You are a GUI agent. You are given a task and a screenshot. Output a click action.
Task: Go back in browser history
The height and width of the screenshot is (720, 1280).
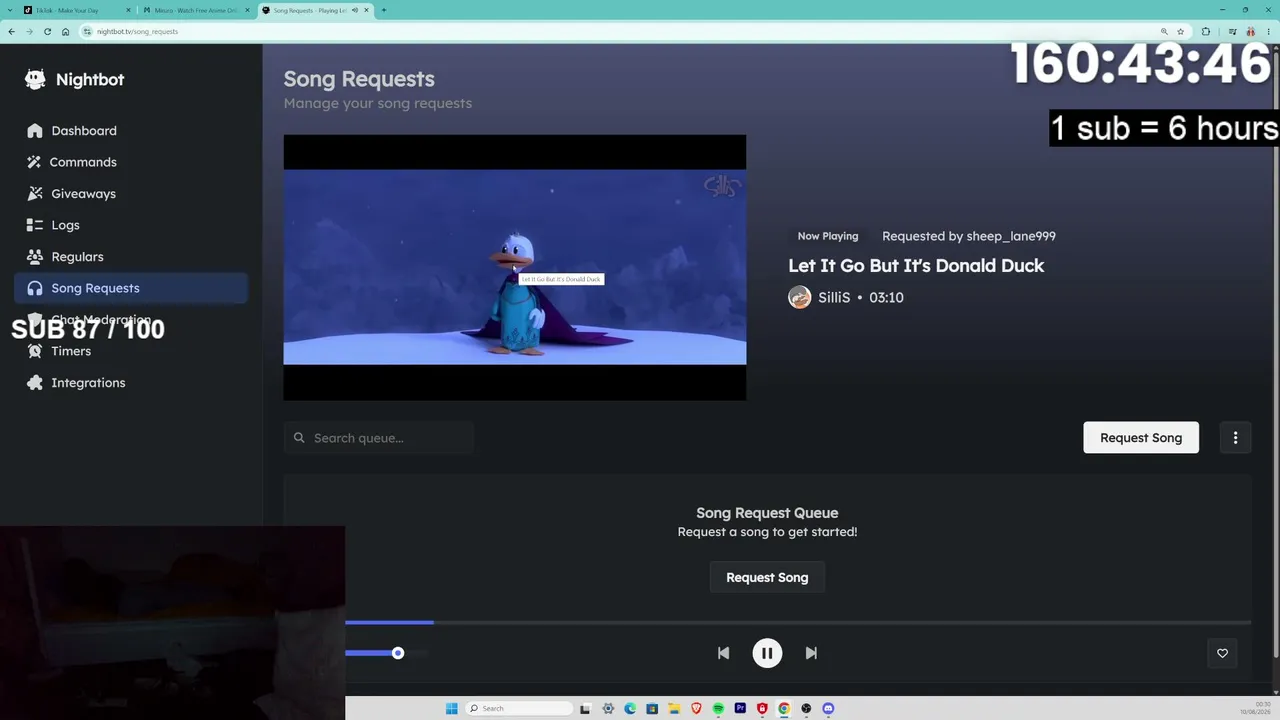pyautogui.click(x=11, y=31)
